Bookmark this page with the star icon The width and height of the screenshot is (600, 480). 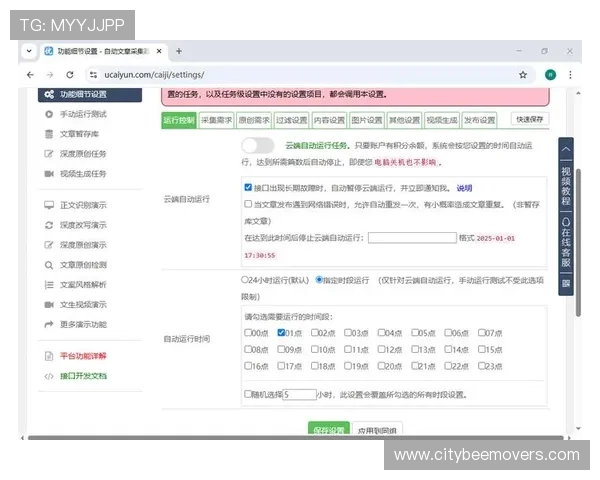click(523, 75)
